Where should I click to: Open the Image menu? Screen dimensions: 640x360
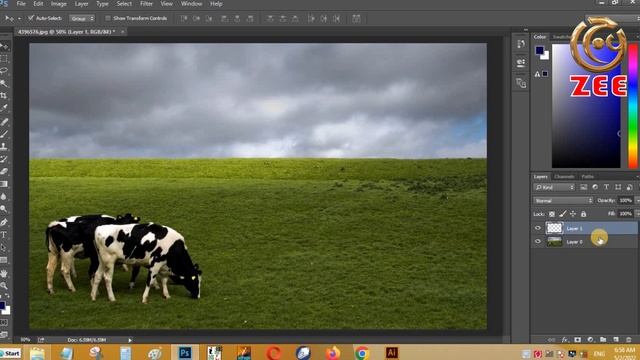pyautogui.click(x=58, y=4)
